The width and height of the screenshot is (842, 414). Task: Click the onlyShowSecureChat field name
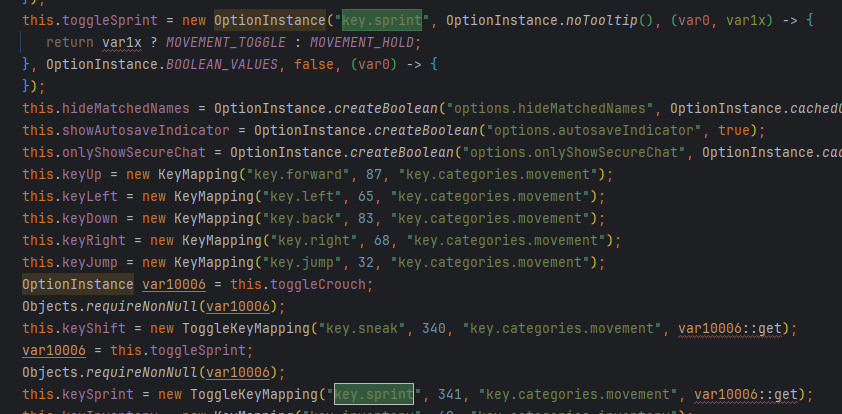pyautogui.click(x=134, y=152)
